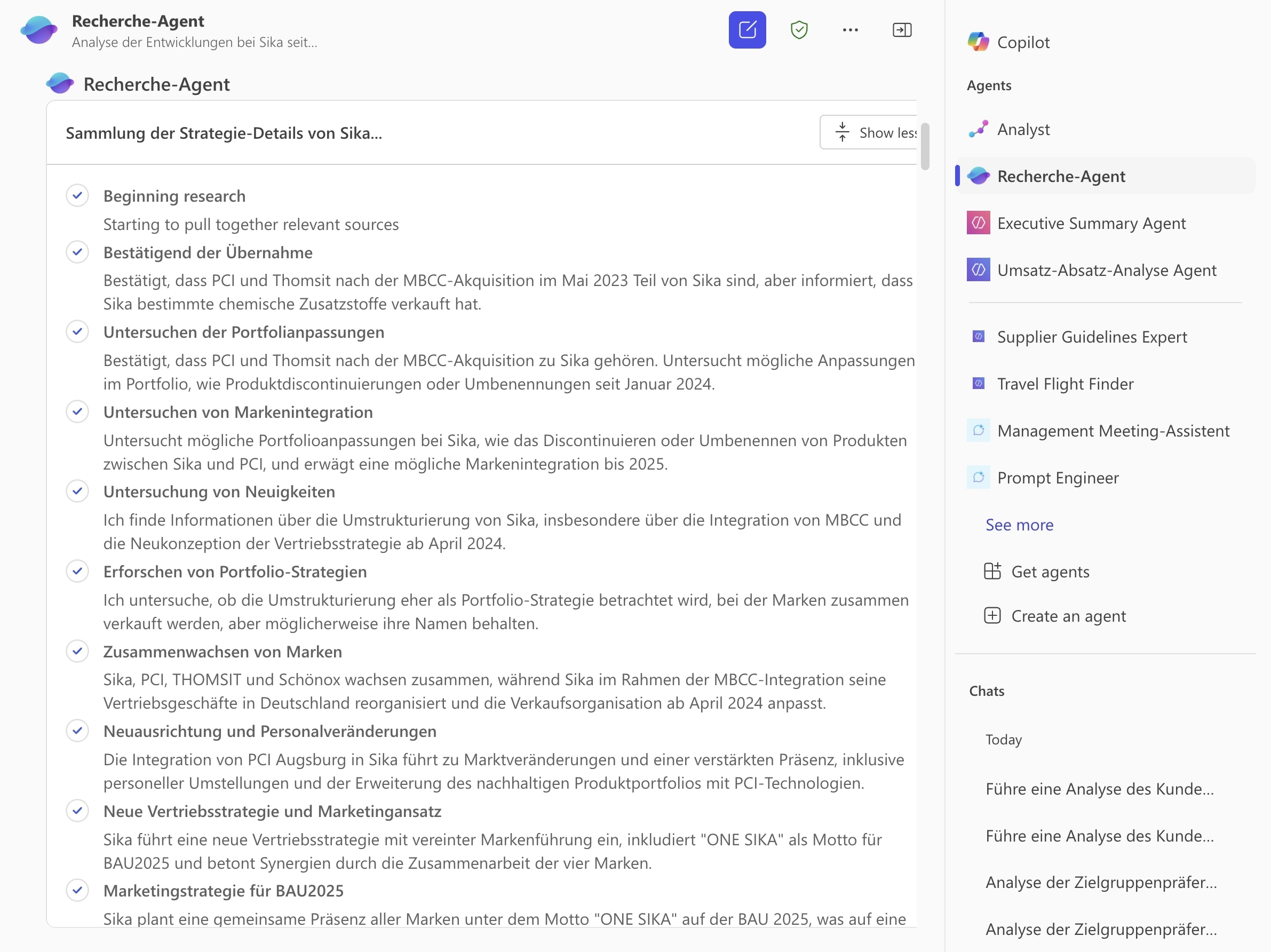Open Copilot from the sidebar
This screenshot has width=1271, height=952.
click(1023, 43)
